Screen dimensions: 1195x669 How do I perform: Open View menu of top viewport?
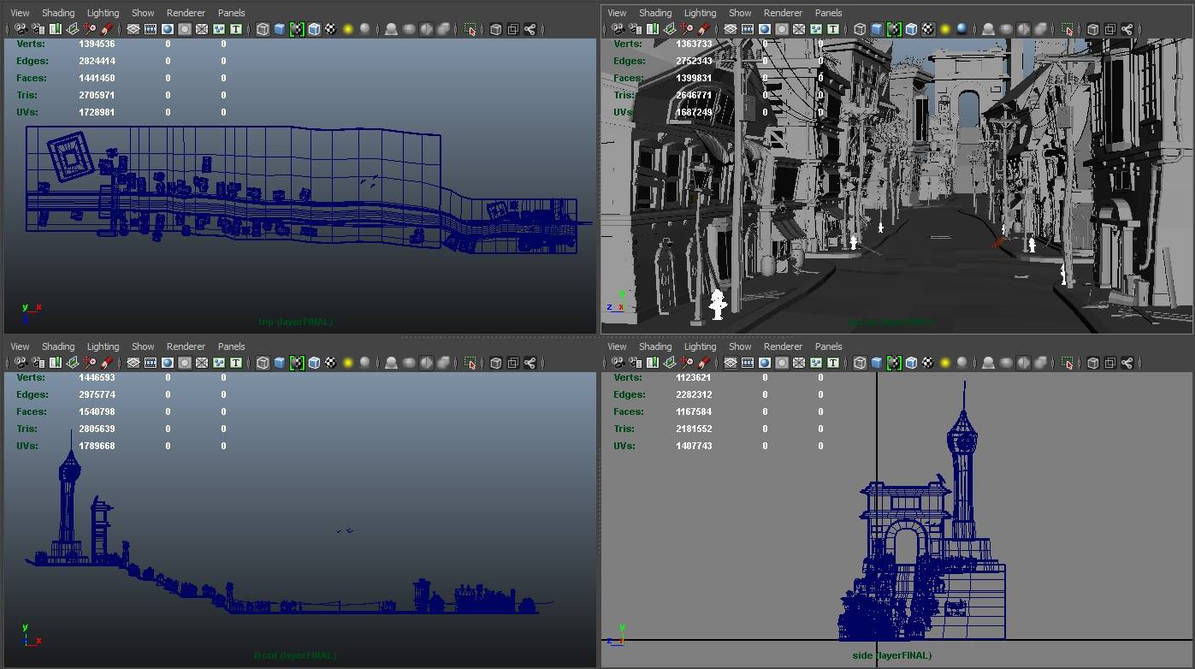[x=20, y=13]
